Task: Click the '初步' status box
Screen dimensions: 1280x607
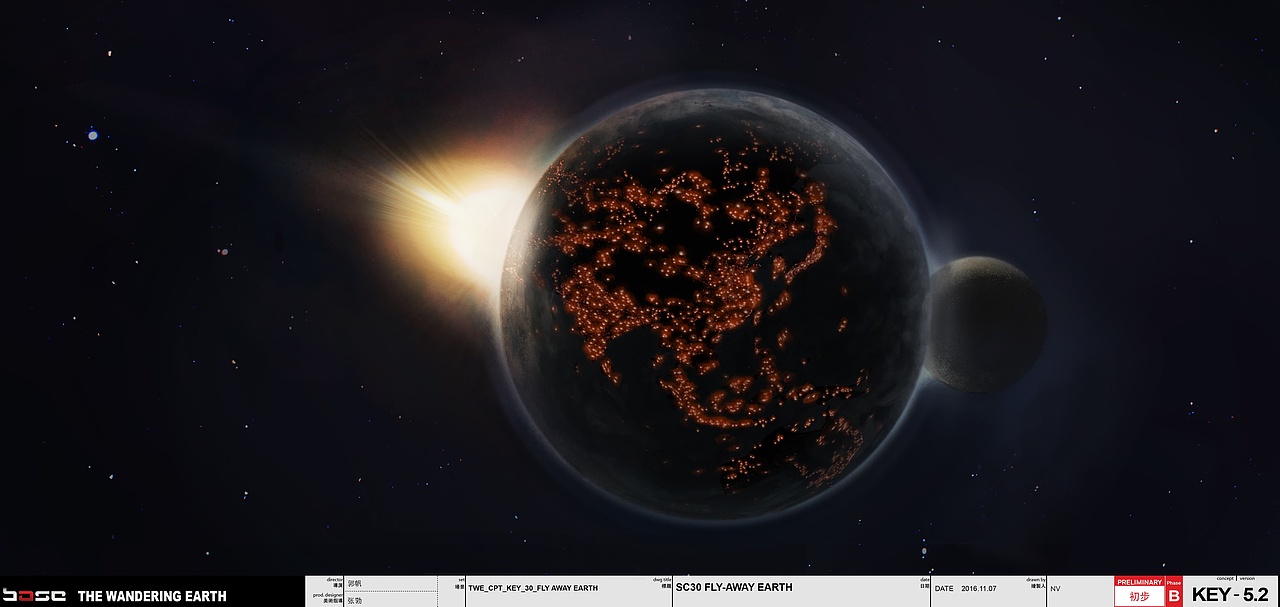Action: pyautogui.click(x=1140, y=596)
